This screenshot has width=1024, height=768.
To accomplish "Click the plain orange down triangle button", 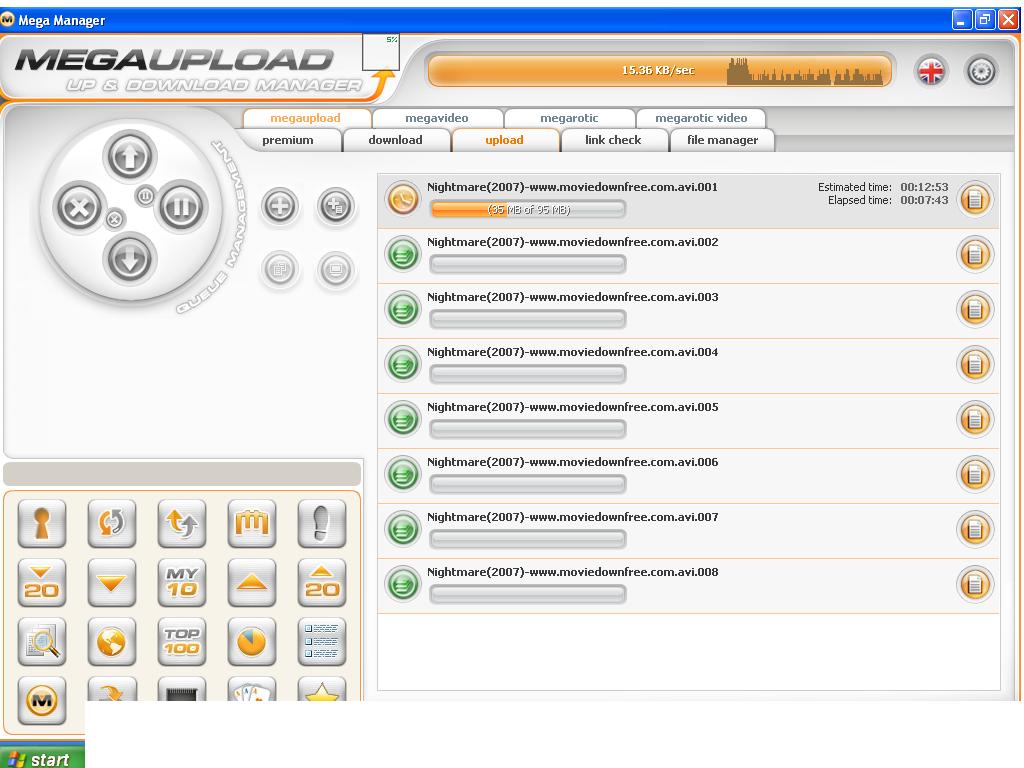I will 112,583.
